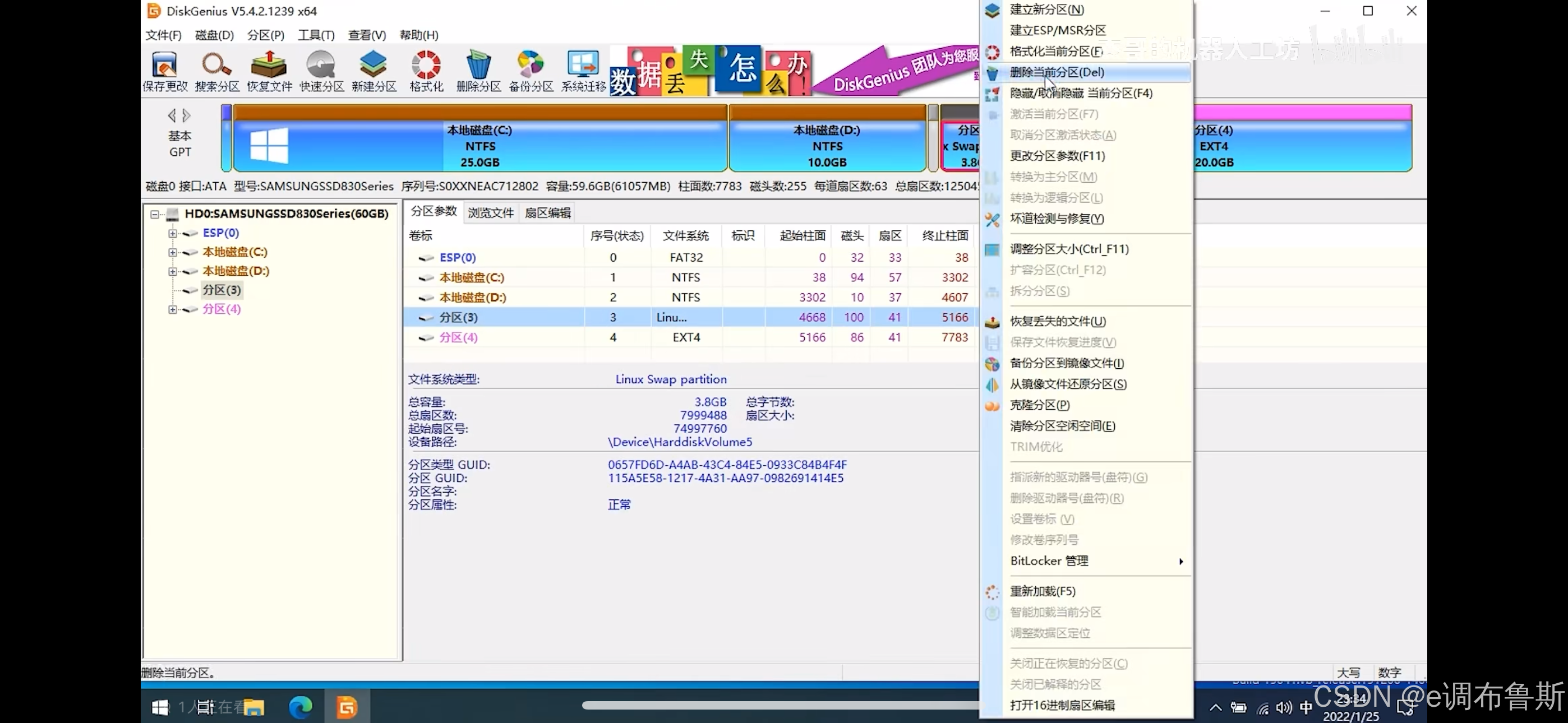Click DiskGenius taskbar icon
The image size is (1568, 723).
tap(347, 707)
